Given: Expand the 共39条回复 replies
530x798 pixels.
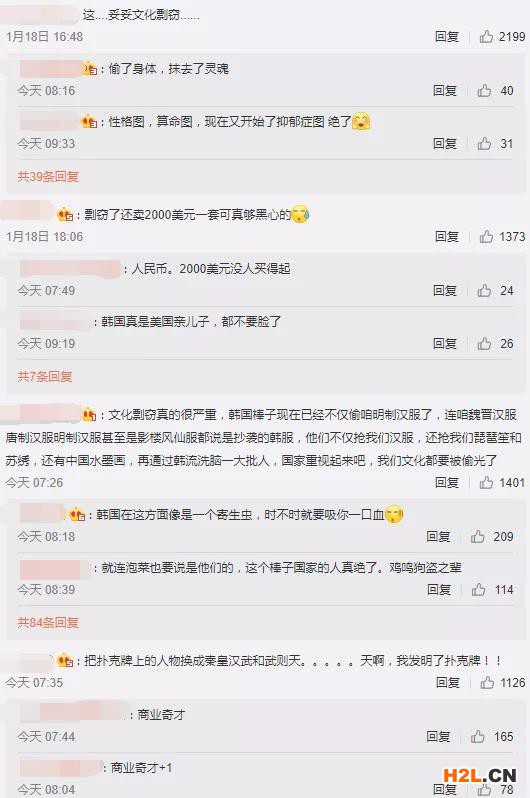Looking at the screenshot, I should coord(48,176).
